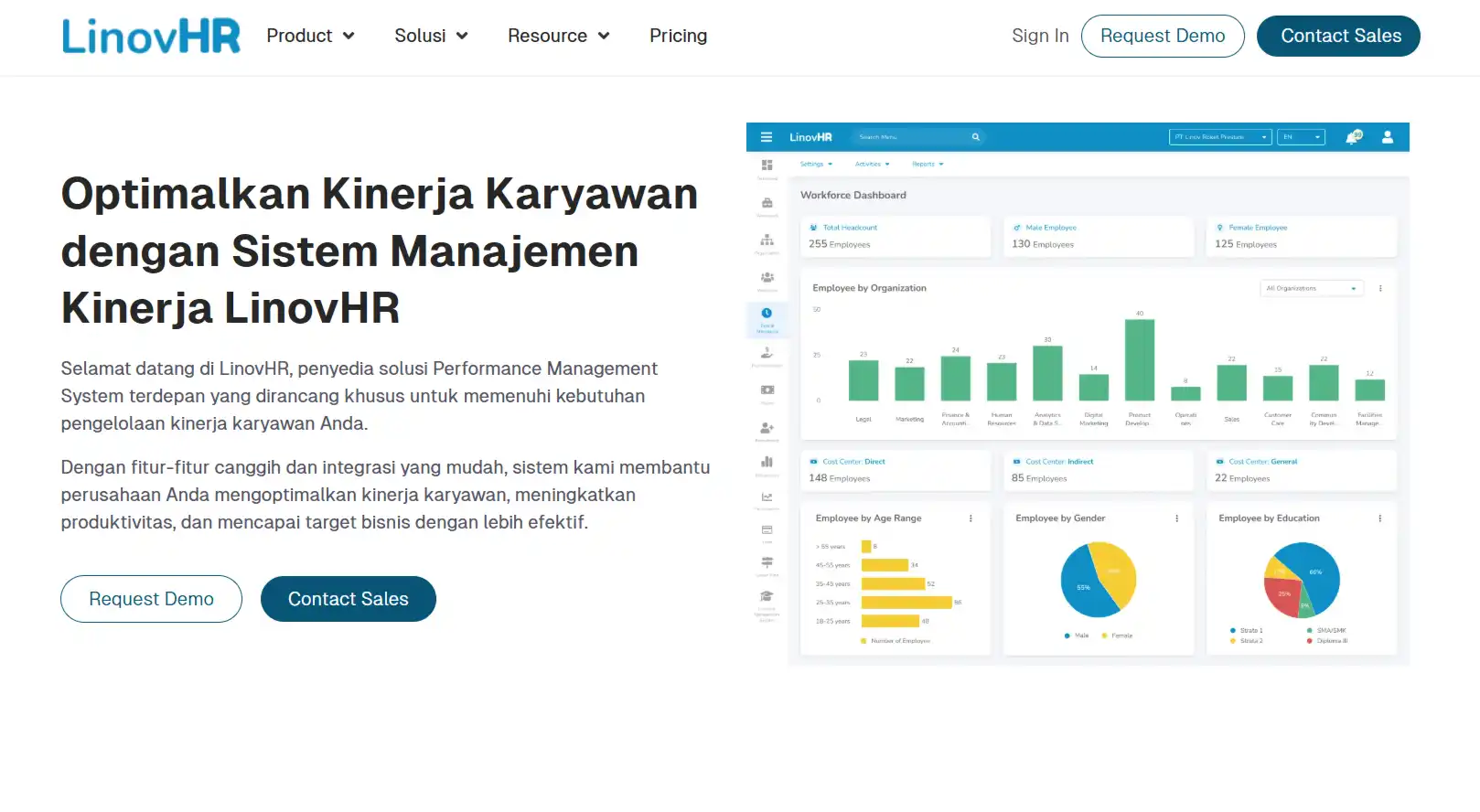This screenshot has width=1480, height=812.
Task: Click the organization chart sidebar icon
Action: [767, 240]
